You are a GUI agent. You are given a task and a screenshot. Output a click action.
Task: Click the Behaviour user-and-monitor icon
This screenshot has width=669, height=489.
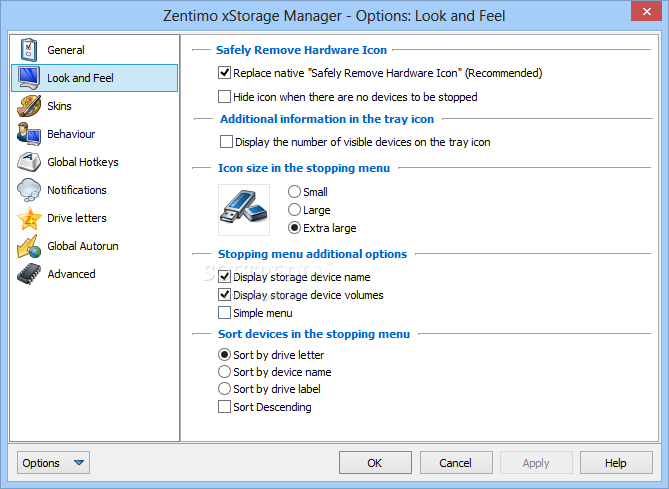click(29, 134)
